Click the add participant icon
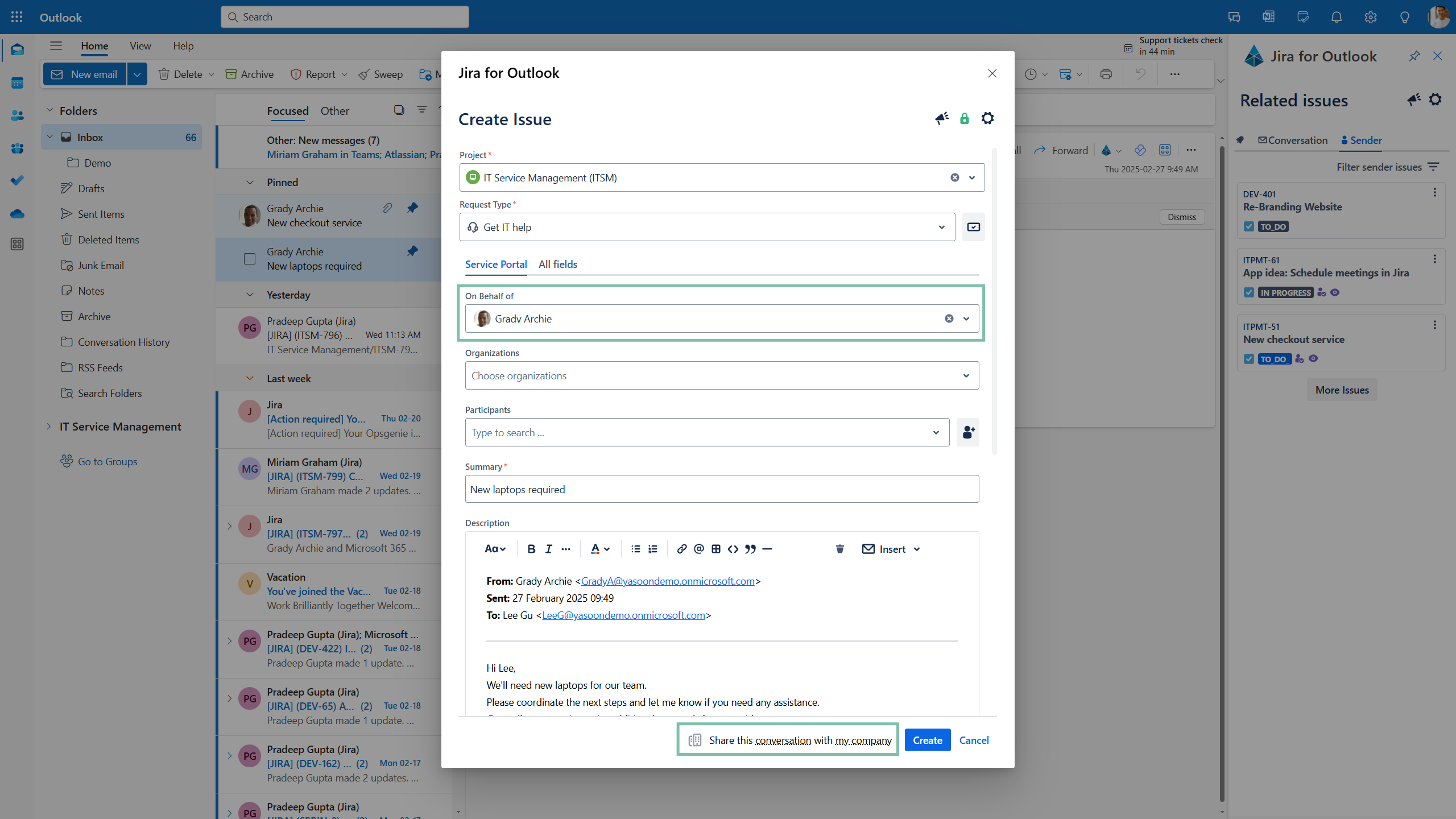Screen dimensions: 1456x819 coord(968,432)
